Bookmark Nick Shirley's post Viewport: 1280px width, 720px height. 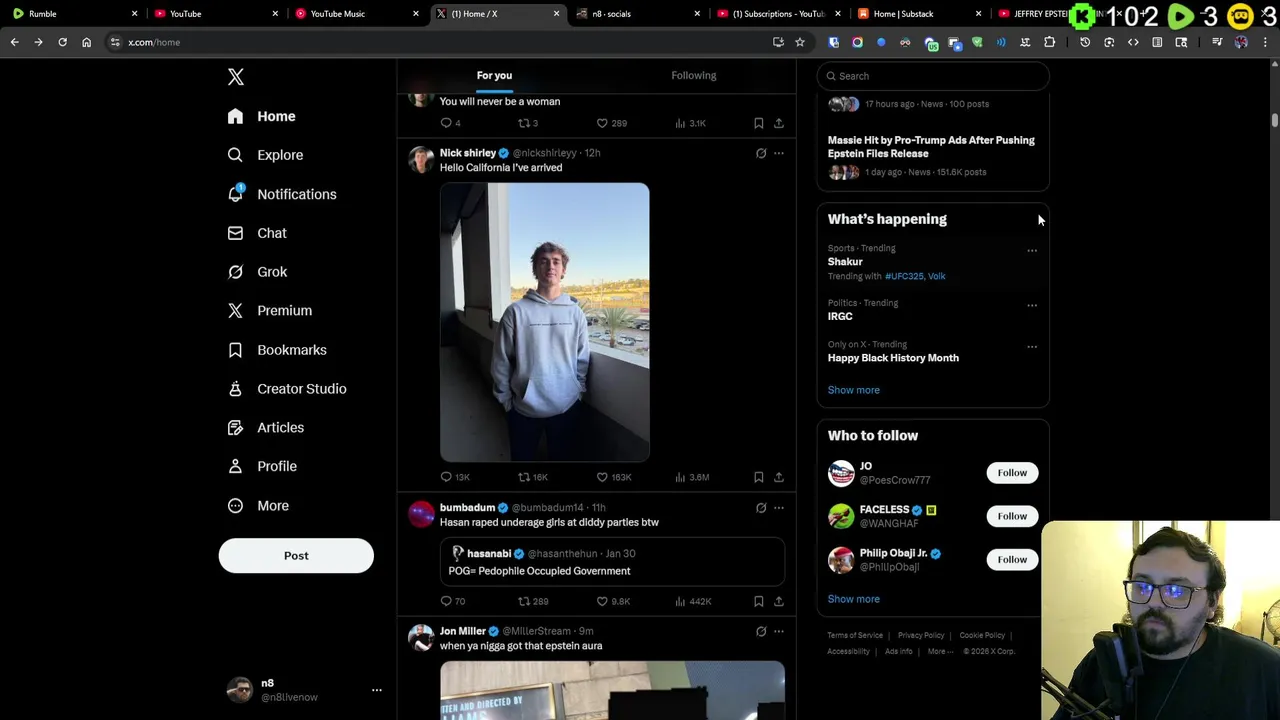click(759, 478)
